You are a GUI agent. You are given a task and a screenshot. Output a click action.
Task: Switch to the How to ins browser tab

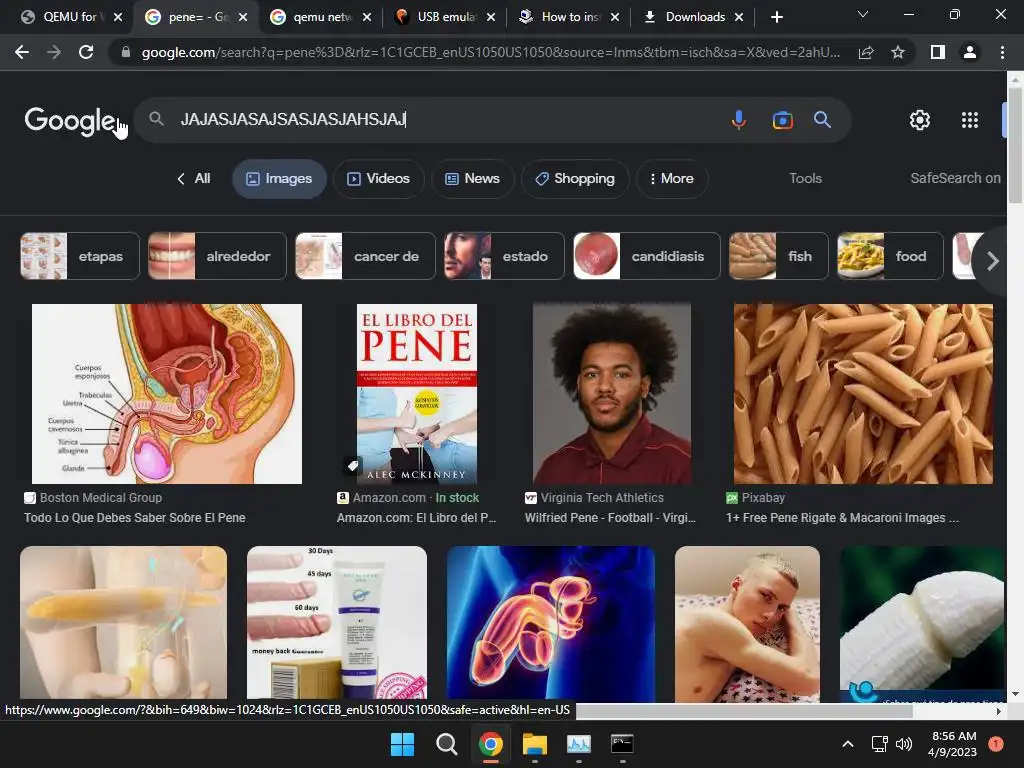(570, 17)
